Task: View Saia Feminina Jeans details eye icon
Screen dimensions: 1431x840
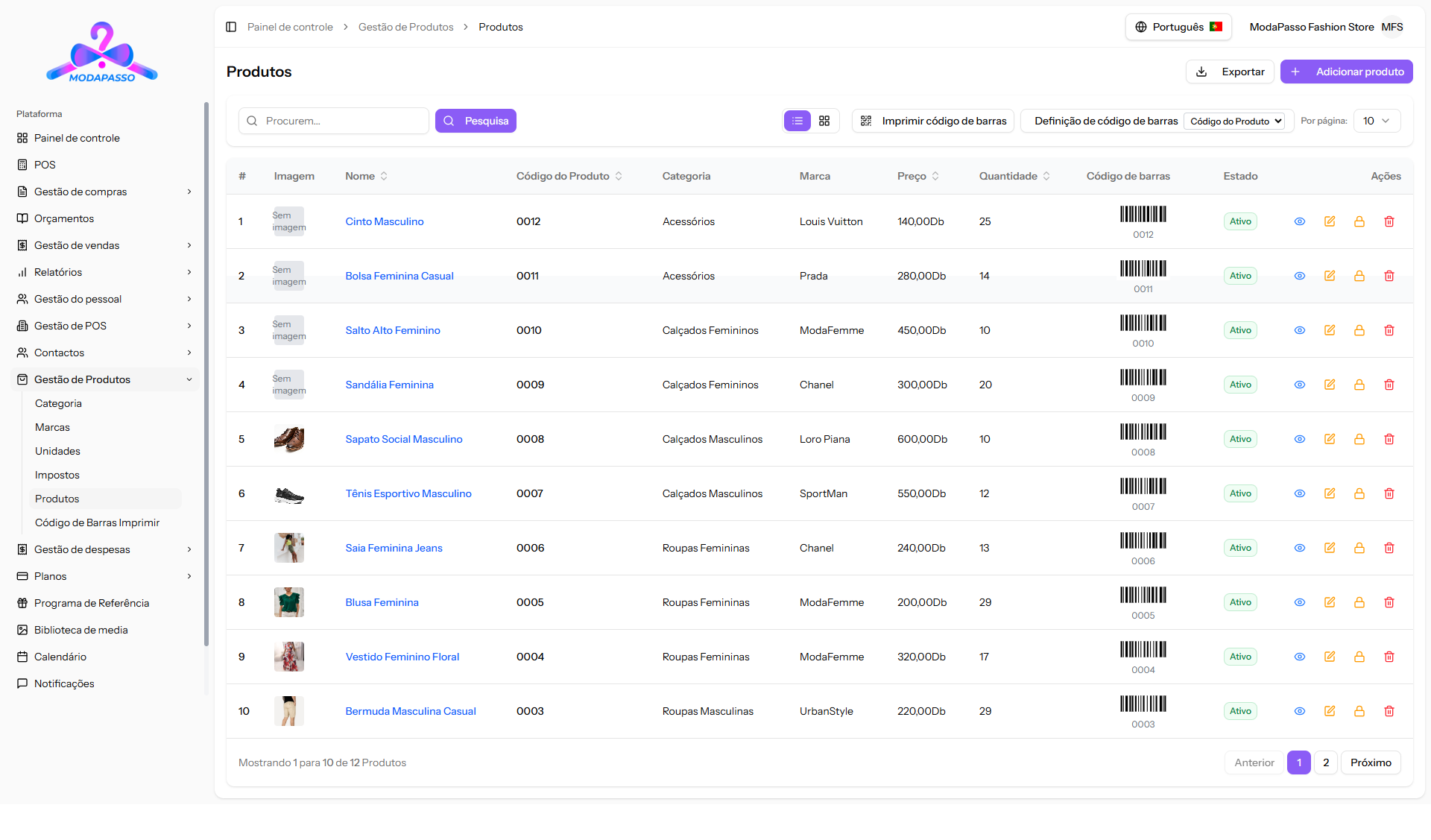Action: pos(1299,548)
